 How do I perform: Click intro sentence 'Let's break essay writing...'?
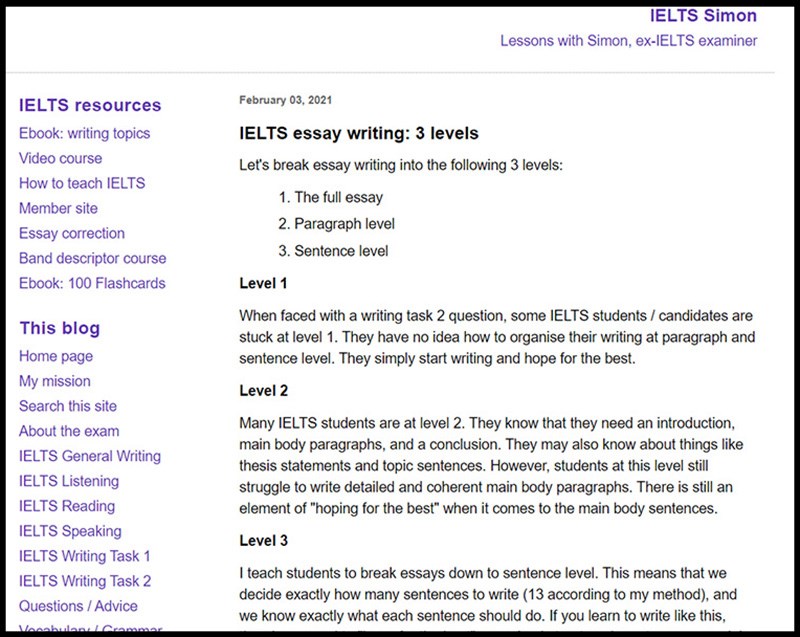[401, 165]
